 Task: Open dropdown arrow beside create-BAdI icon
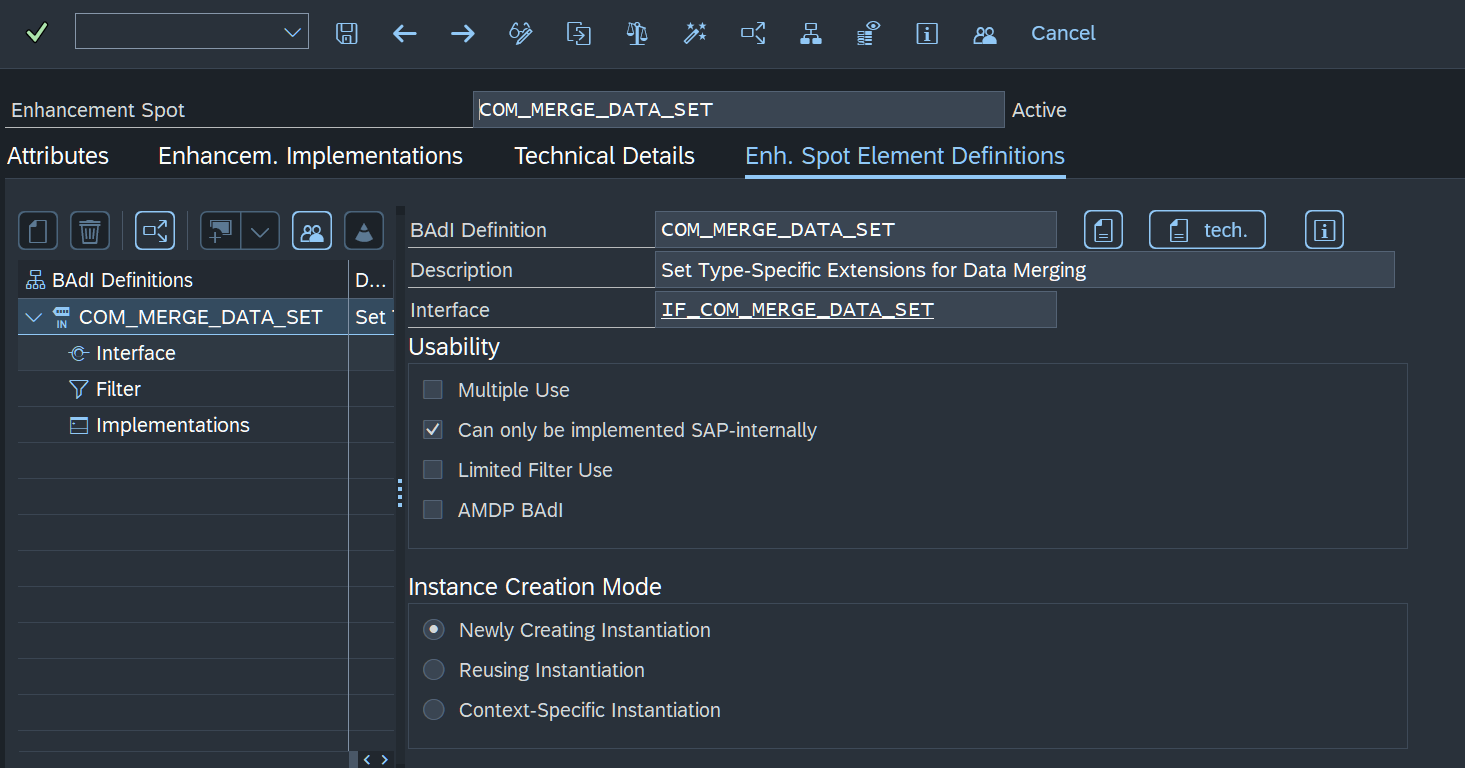(x=260, y=231)
